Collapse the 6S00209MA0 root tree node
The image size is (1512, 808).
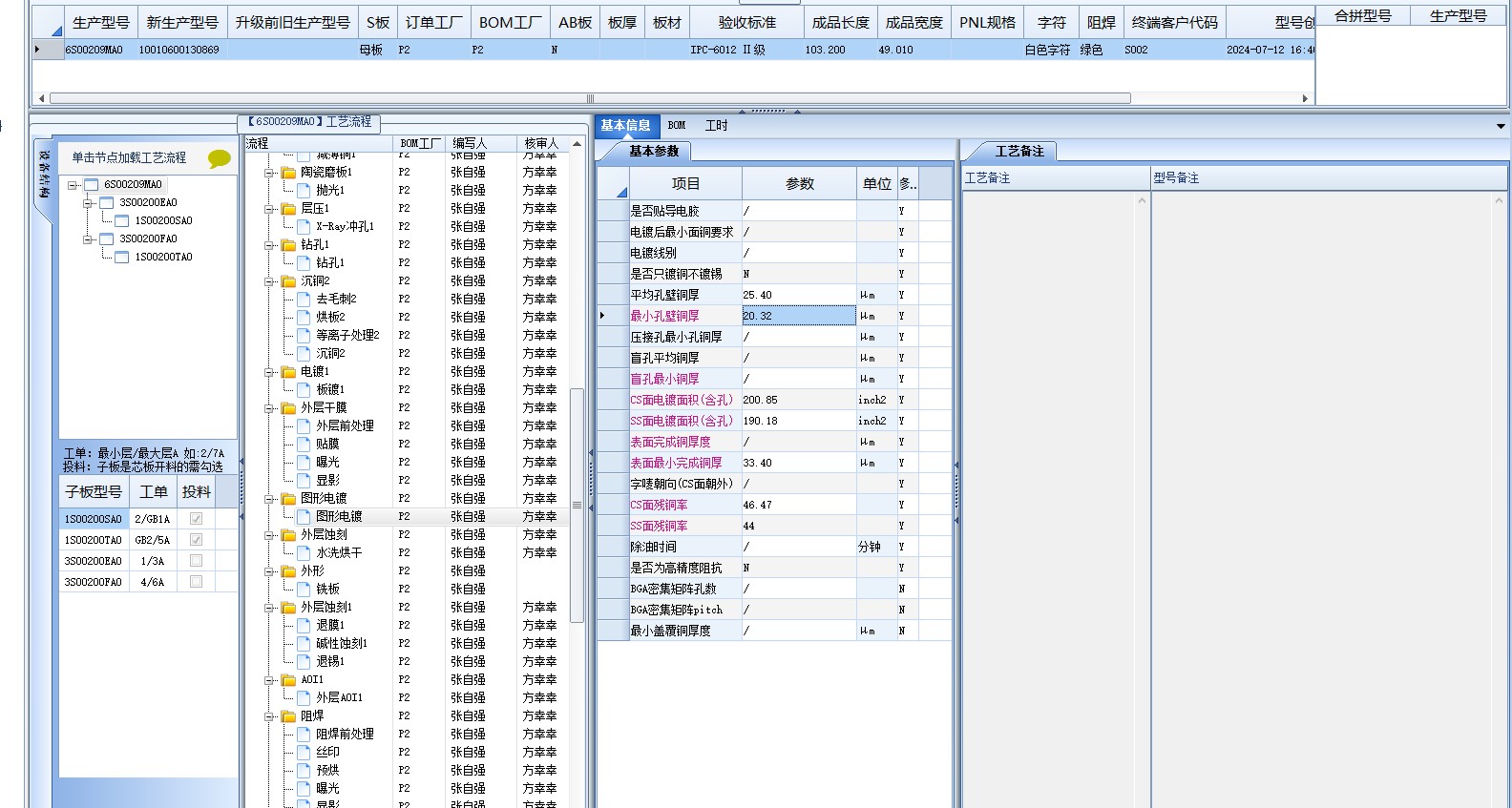tap(73, 185)
